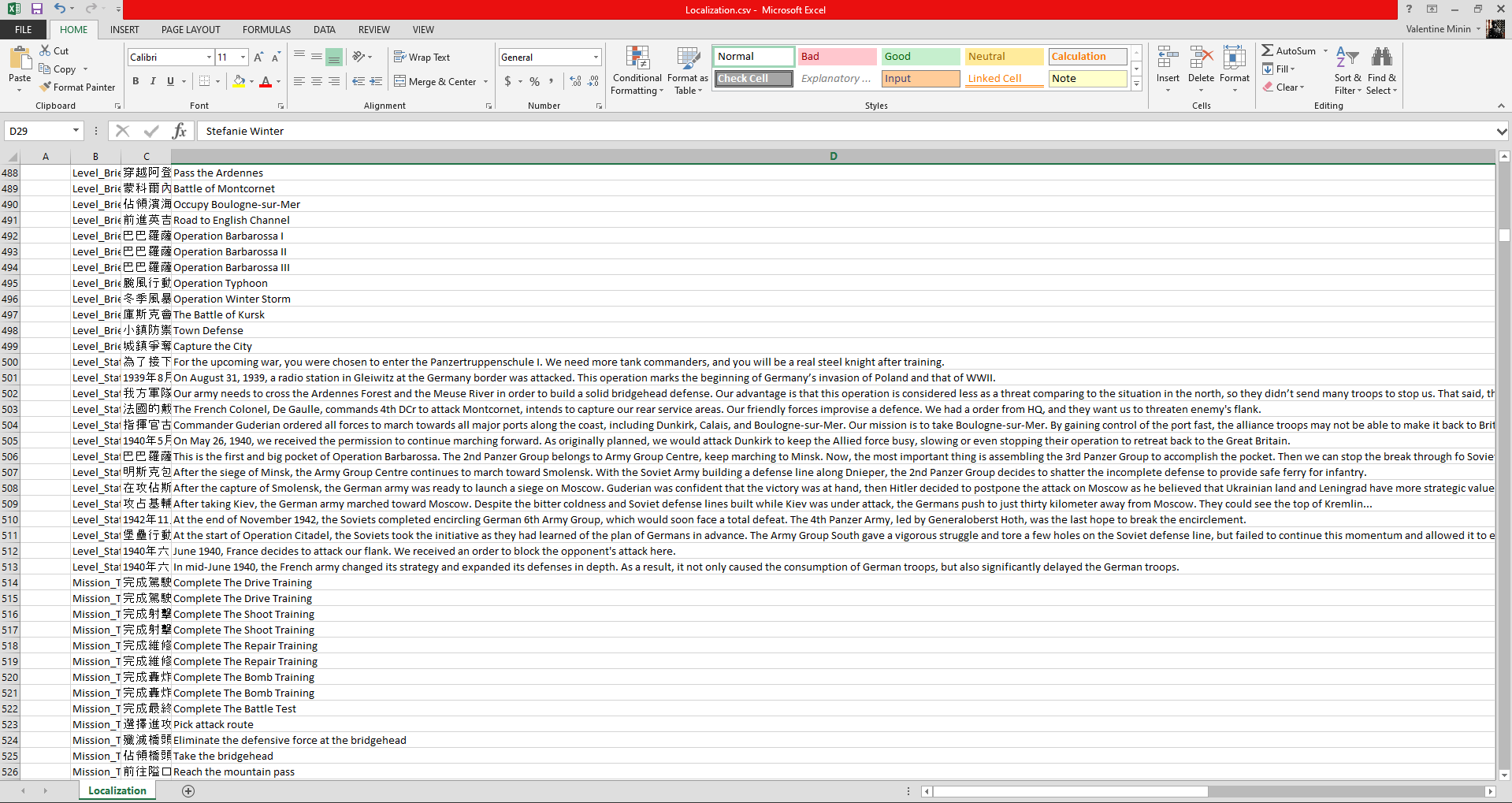Switch to the DATA tab

(325, 29)
